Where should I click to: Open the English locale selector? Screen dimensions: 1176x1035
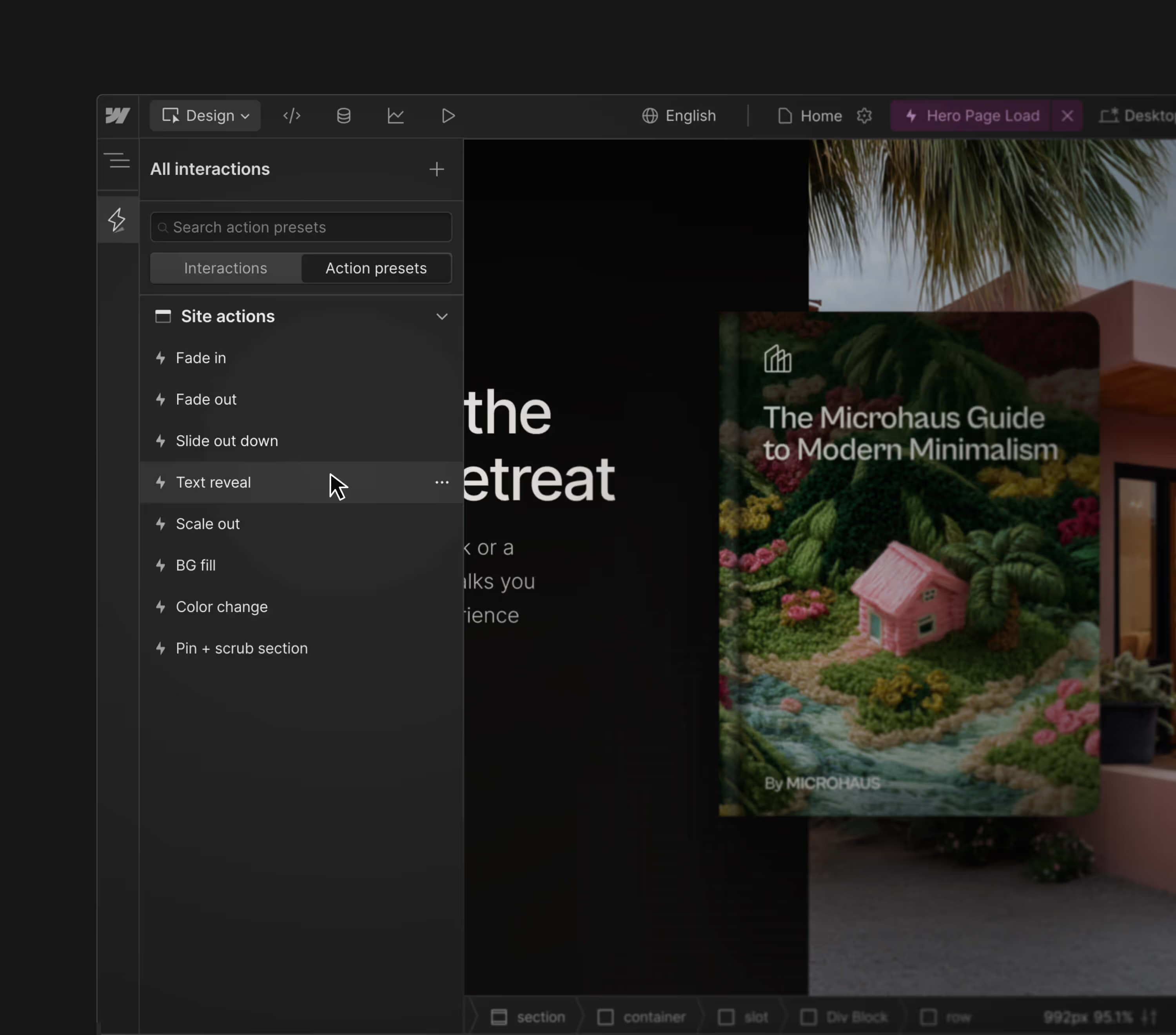679,116
